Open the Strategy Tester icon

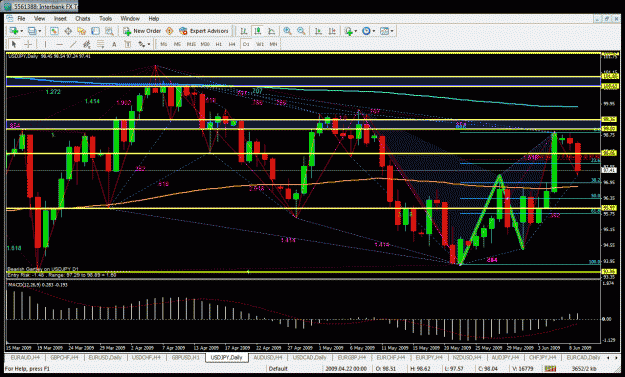pos(109,31)
